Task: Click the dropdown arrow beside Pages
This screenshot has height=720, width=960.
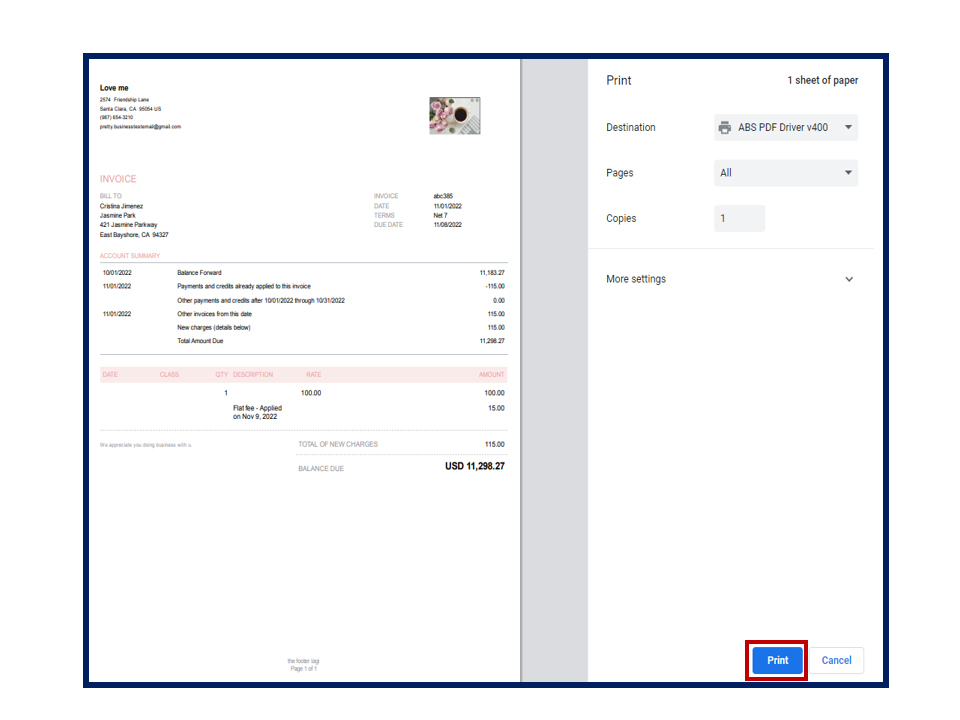Action: [847, 172]
